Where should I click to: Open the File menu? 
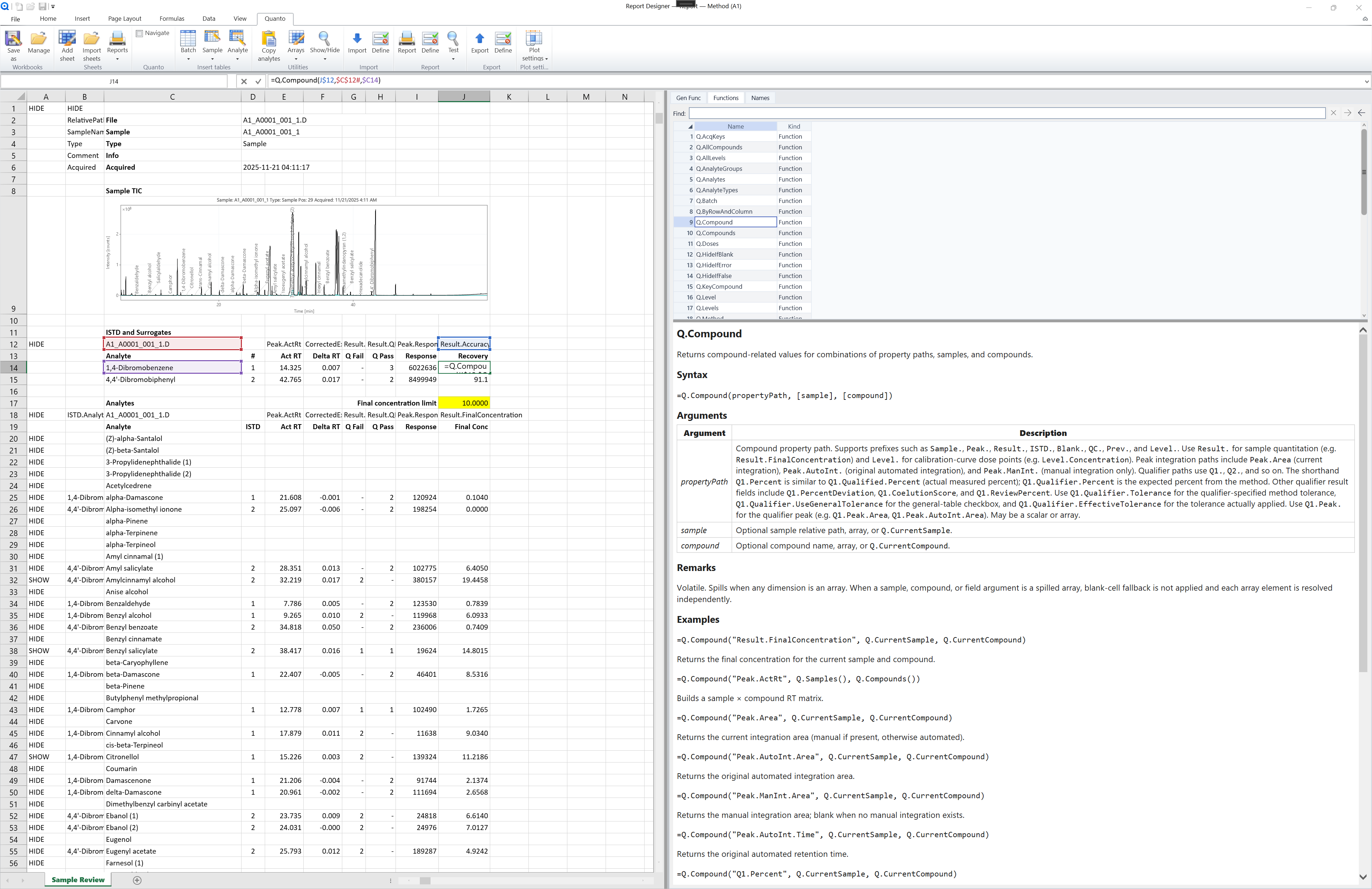pos(16,19)
